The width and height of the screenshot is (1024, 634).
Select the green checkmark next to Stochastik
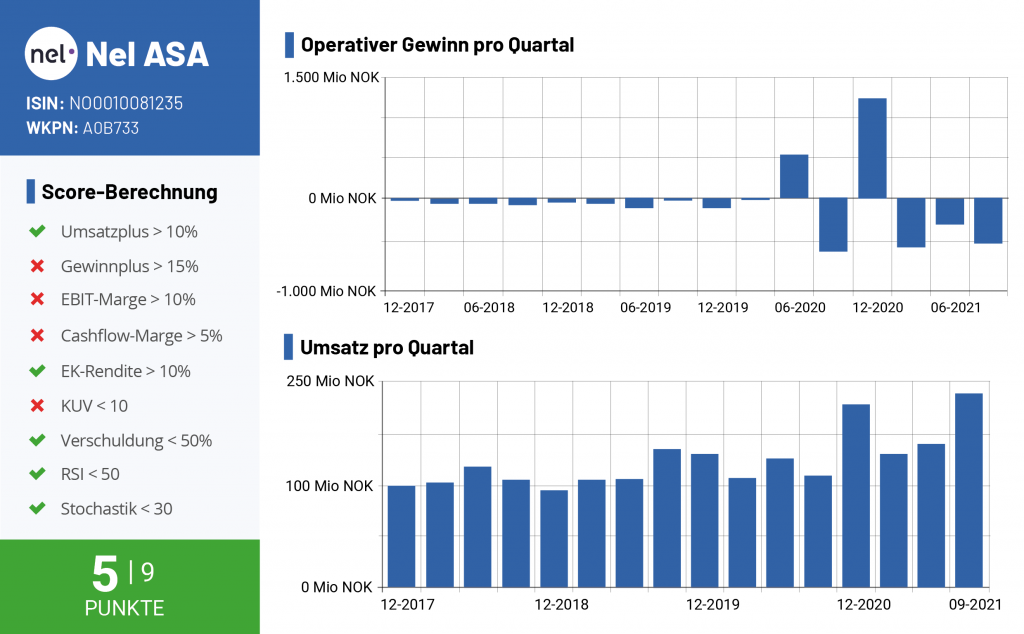click(x=37, y=508)
